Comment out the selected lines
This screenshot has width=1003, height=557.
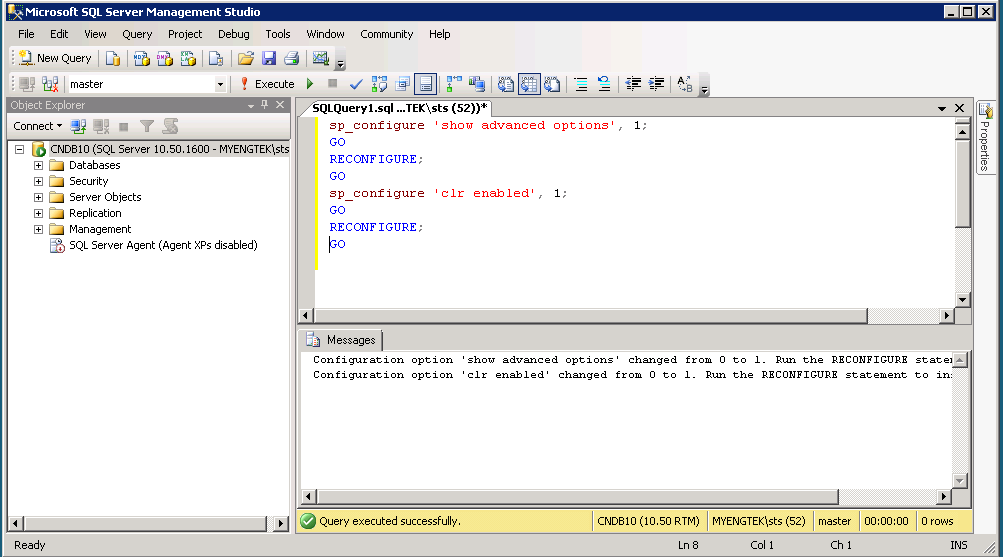tap(581, 84)
